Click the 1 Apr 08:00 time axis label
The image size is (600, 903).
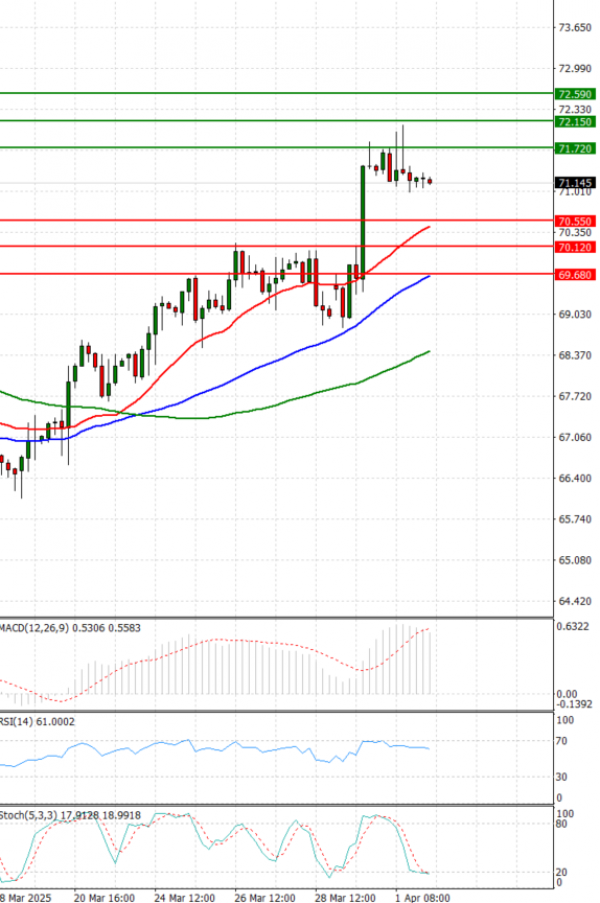click(x=422, y=898)
